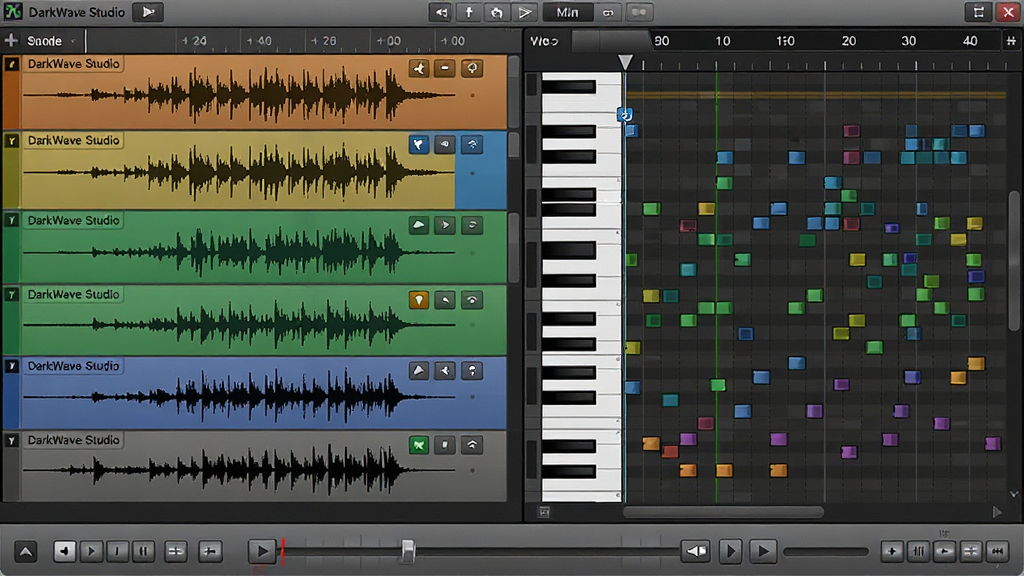Click the skip-back button in bottom transport
Screen dimensions: 1024x576
pos(65,552)
